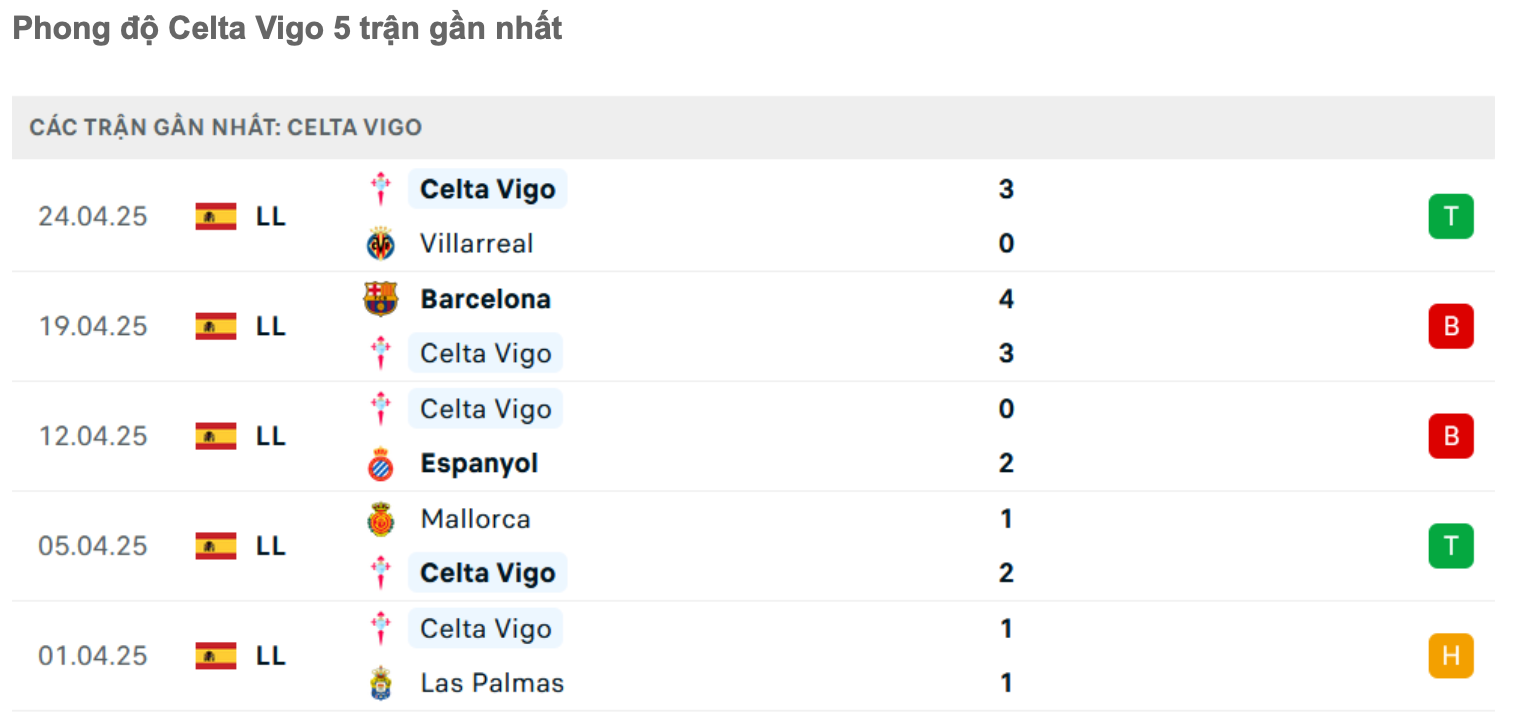This screenshot has height=728, width=1516.
Task: Click red B badge for Espanyol match
Action: point(1451,436)
